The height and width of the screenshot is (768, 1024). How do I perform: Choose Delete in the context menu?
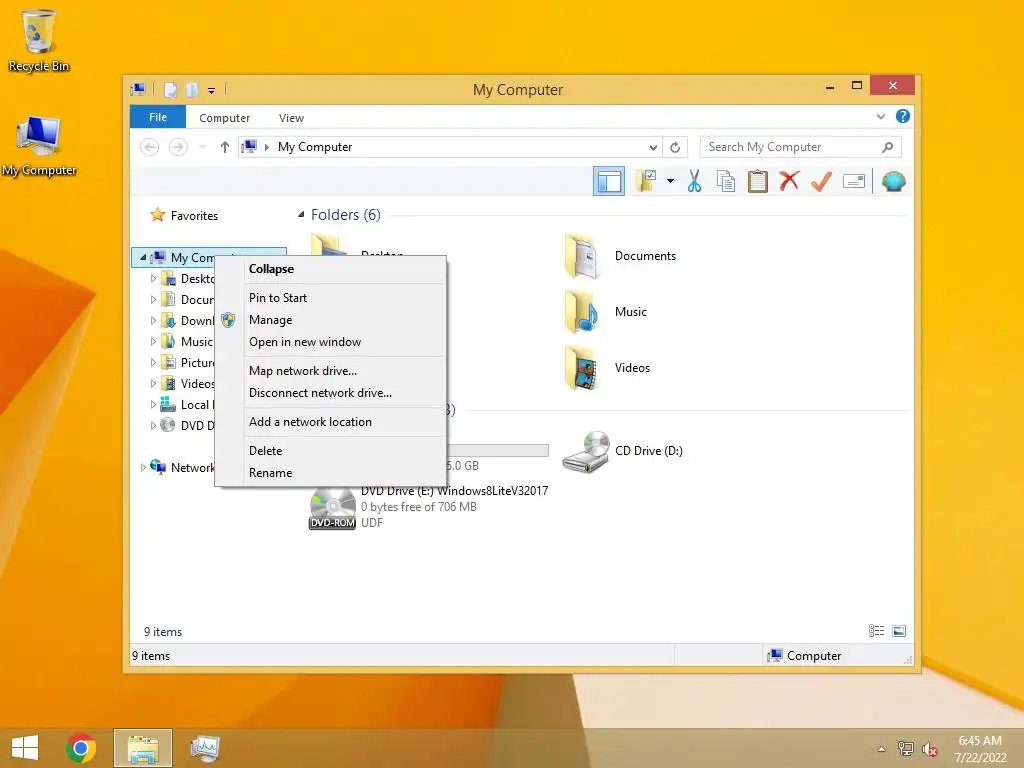[331, 451]
